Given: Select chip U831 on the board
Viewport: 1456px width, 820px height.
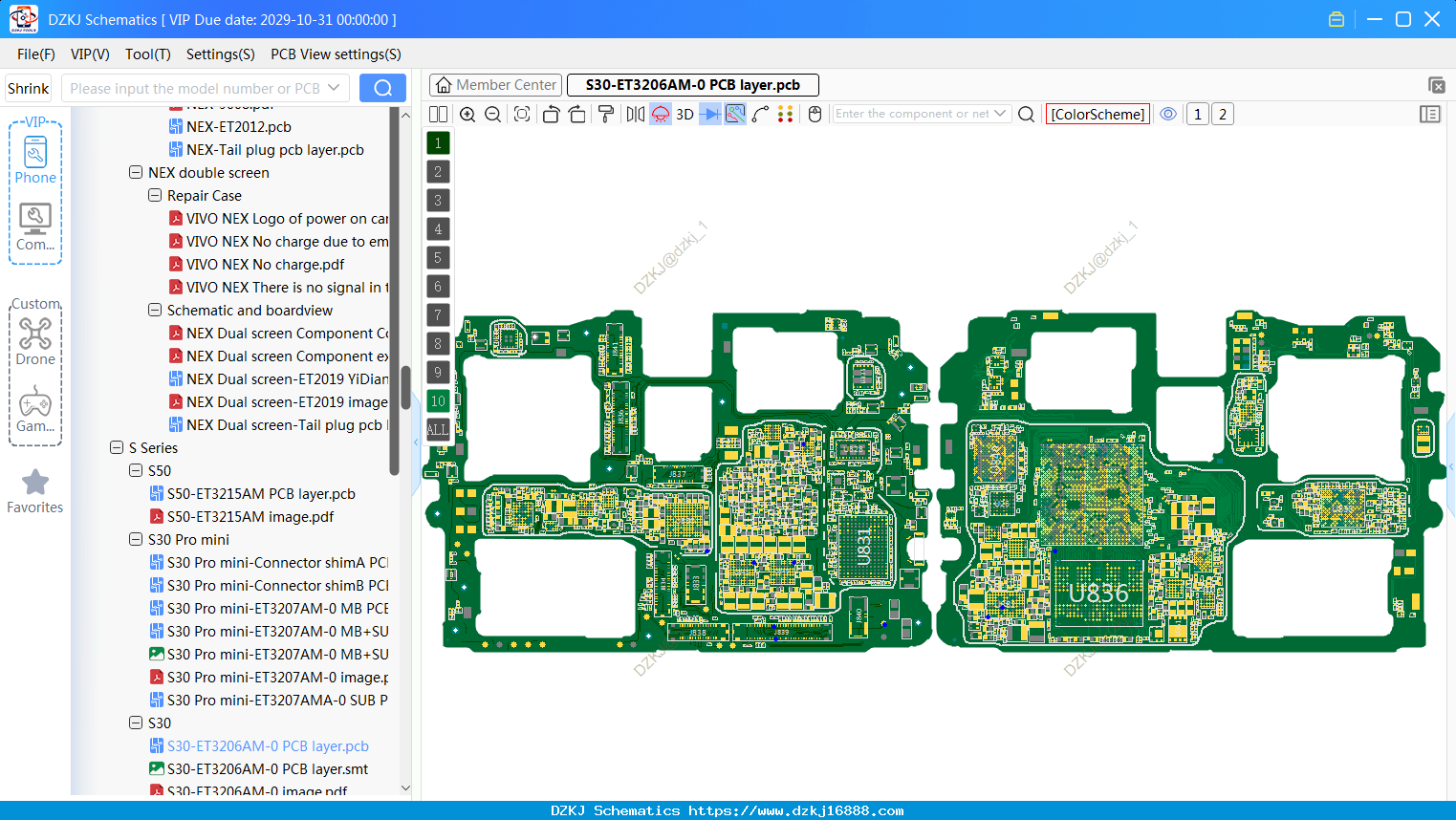Looking at the screenshot, I should 863,547.
